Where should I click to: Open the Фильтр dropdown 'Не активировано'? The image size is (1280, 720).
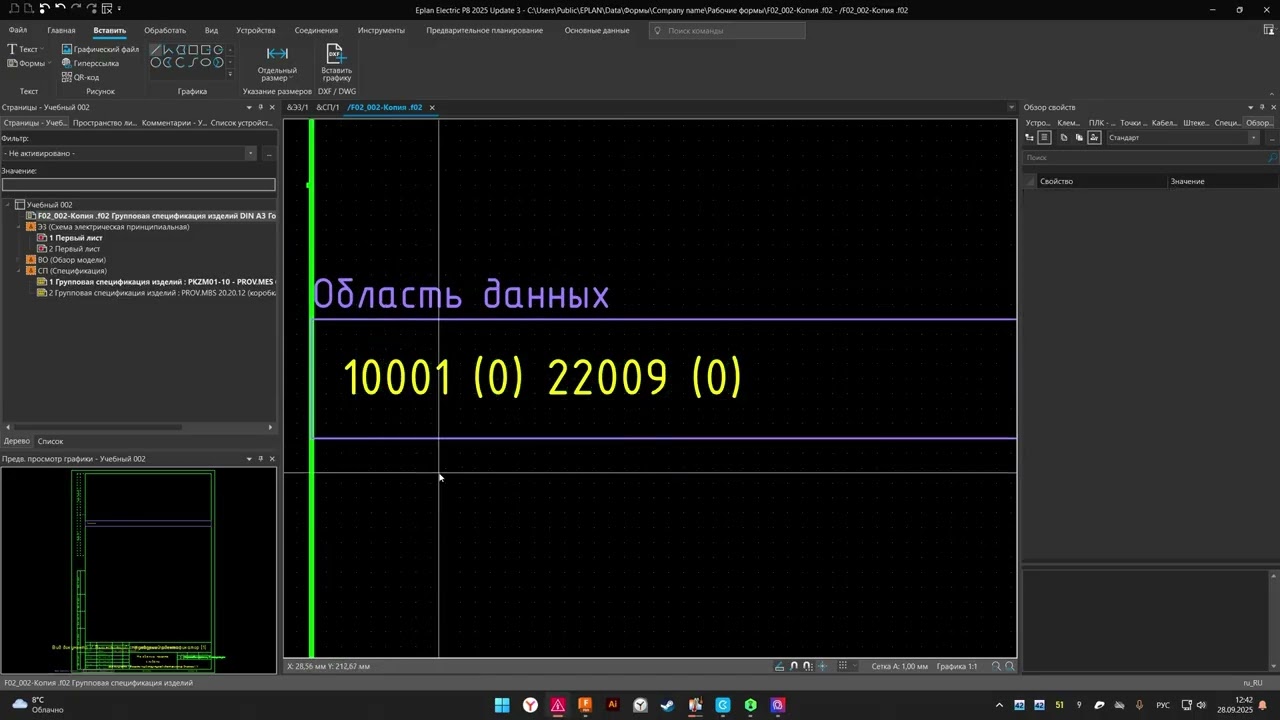(251, 153)
